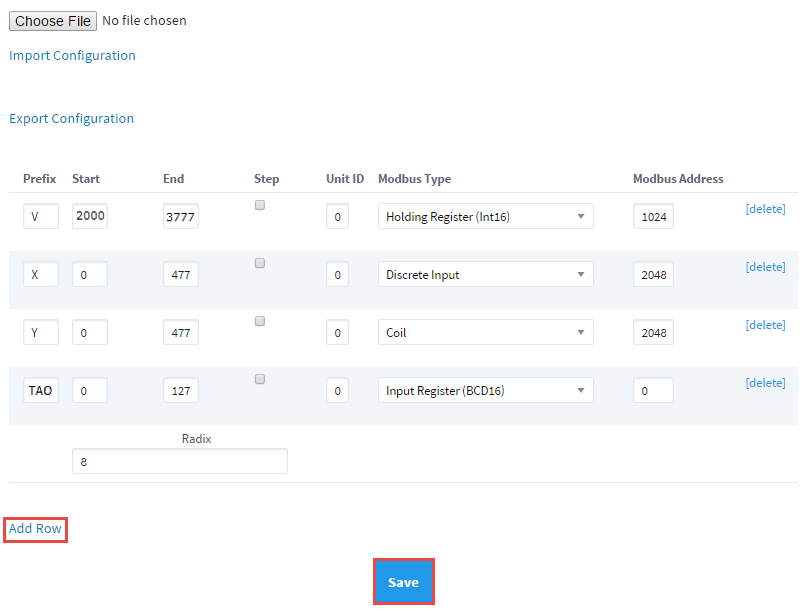Click the End field showing 3777
The height and width of the screenshot is (616, 802).
pos(180,216)
